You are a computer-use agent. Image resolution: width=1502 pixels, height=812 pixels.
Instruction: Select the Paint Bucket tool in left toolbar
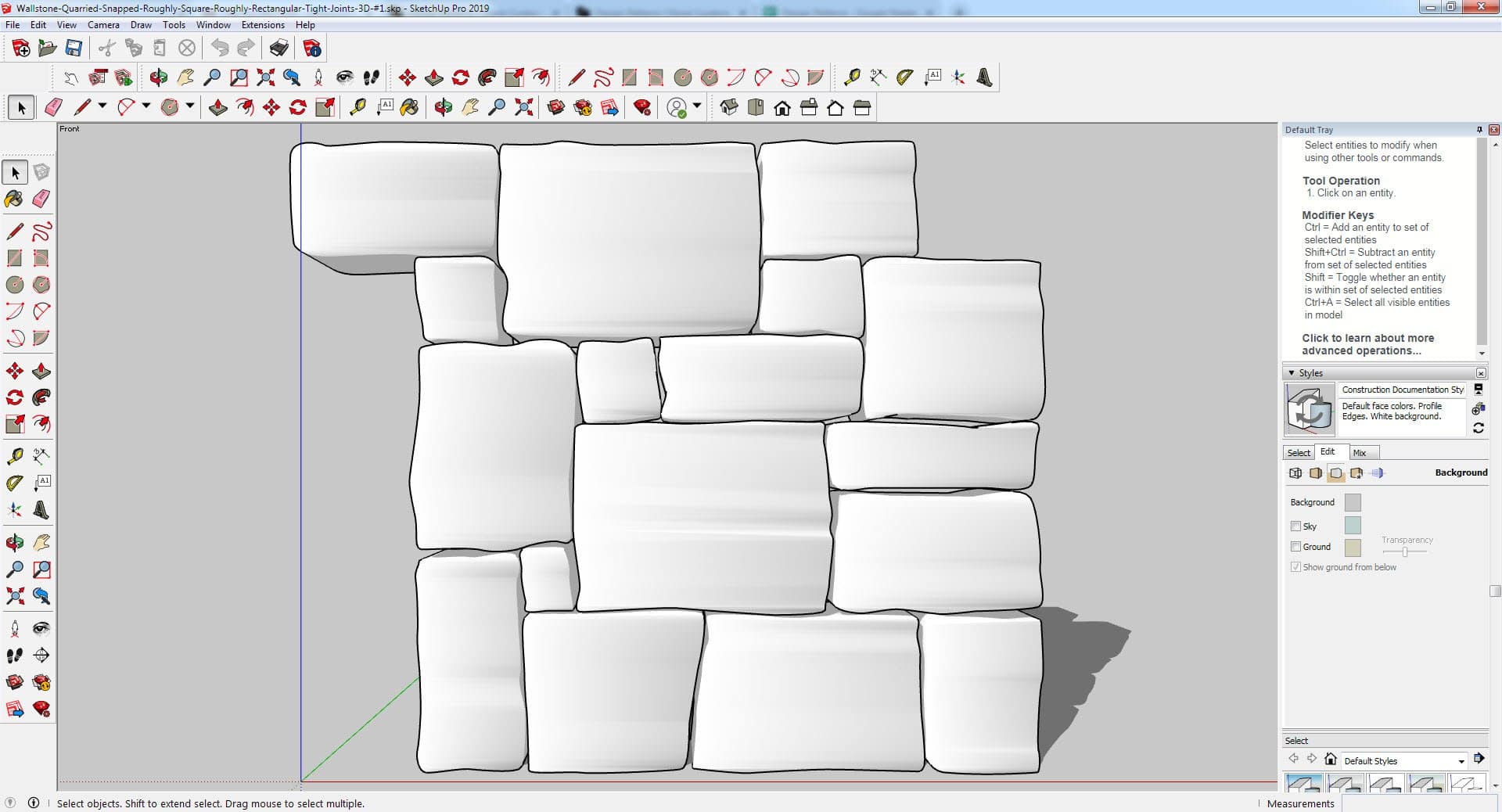pos(14,199)
